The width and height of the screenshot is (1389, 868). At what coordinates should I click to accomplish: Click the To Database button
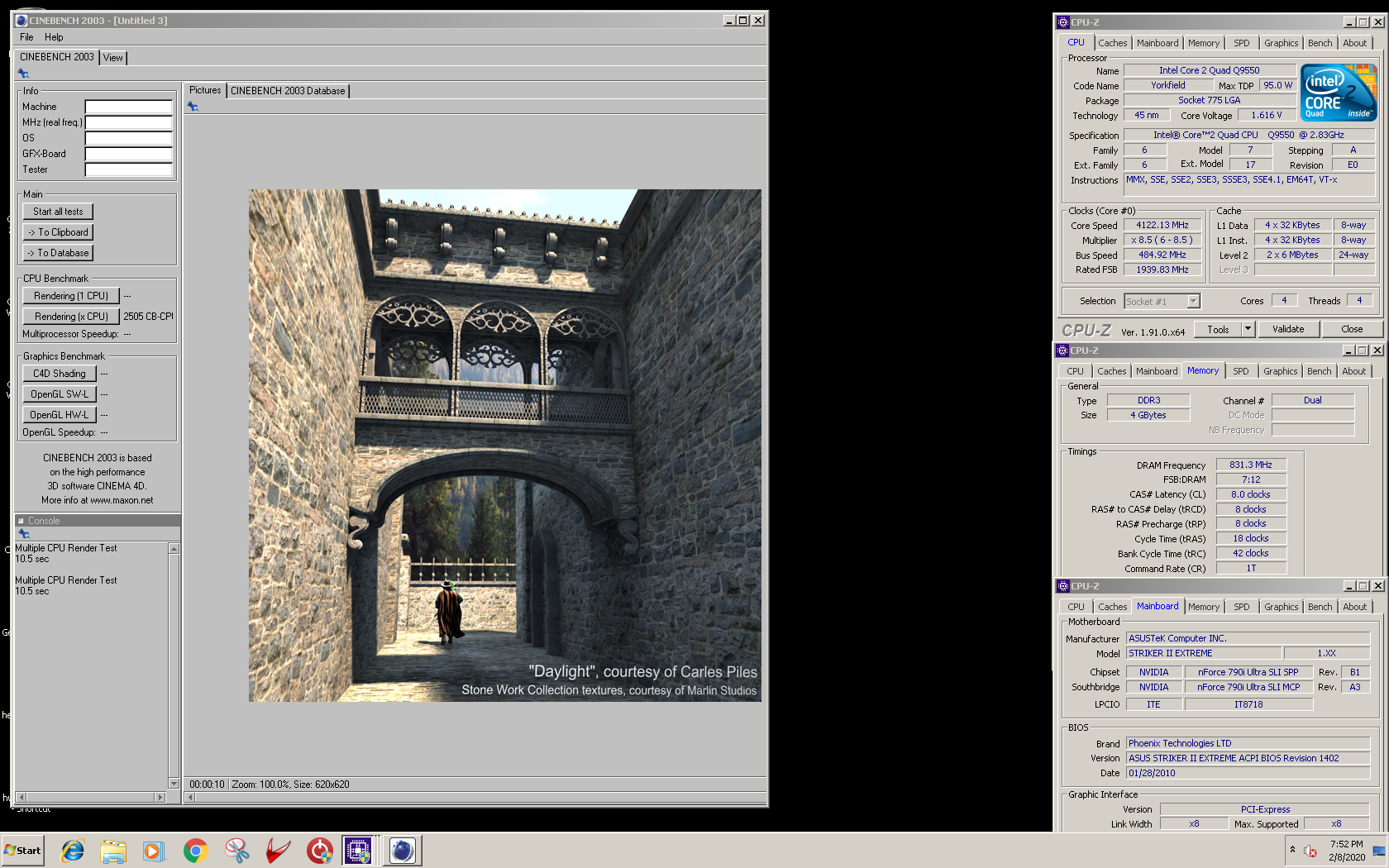click(58, 253)
